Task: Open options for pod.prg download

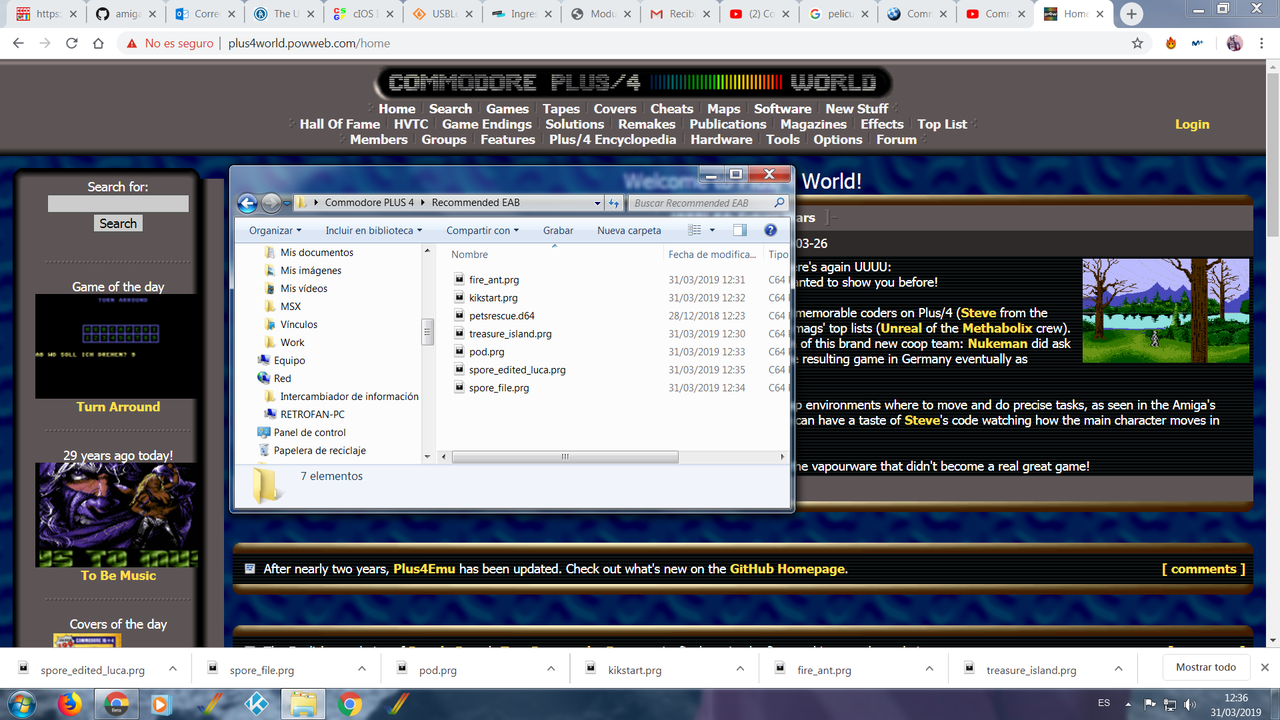Action: tap(550, 669)
